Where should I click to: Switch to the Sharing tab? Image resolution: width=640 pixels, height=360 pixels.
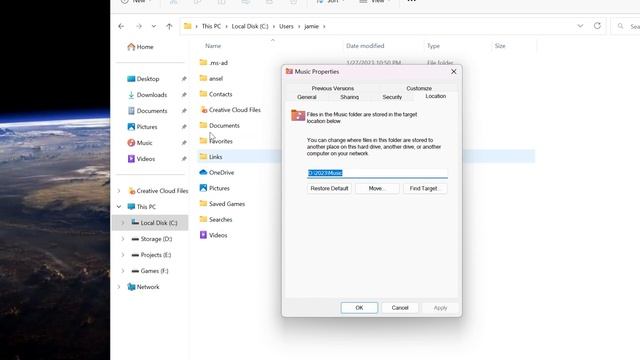[x=349, y=97]
